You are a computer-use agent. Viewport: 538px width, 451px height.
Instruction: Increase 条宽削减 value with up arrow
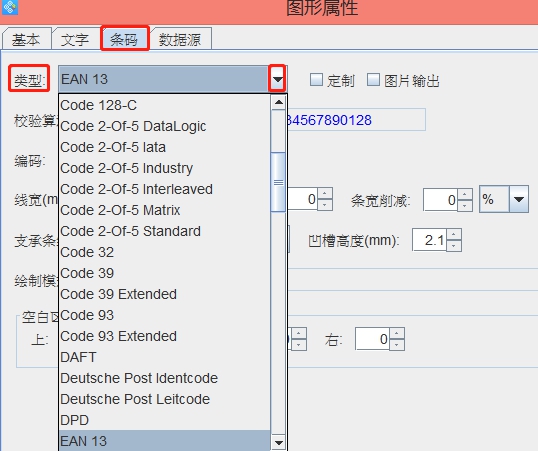pyautogui.click(x=465, y=194)
